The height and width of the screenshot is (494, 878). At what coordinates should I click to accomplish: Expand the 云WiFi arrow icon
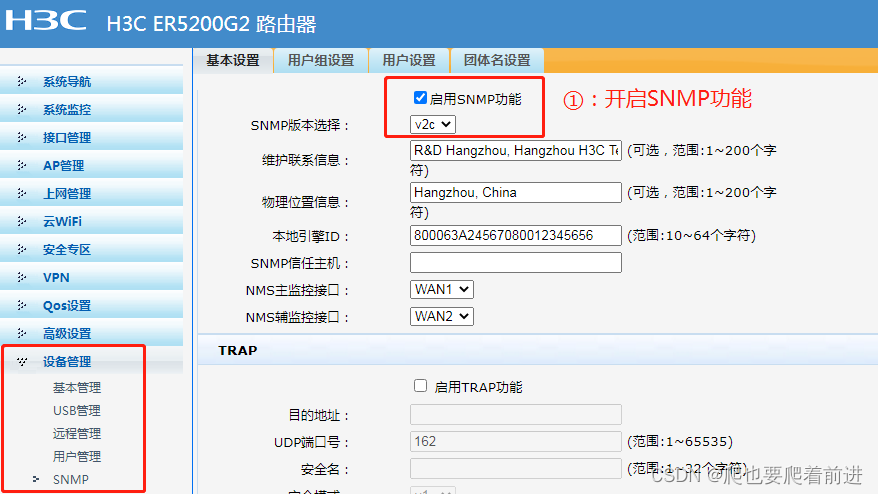(x=22, y=221)
